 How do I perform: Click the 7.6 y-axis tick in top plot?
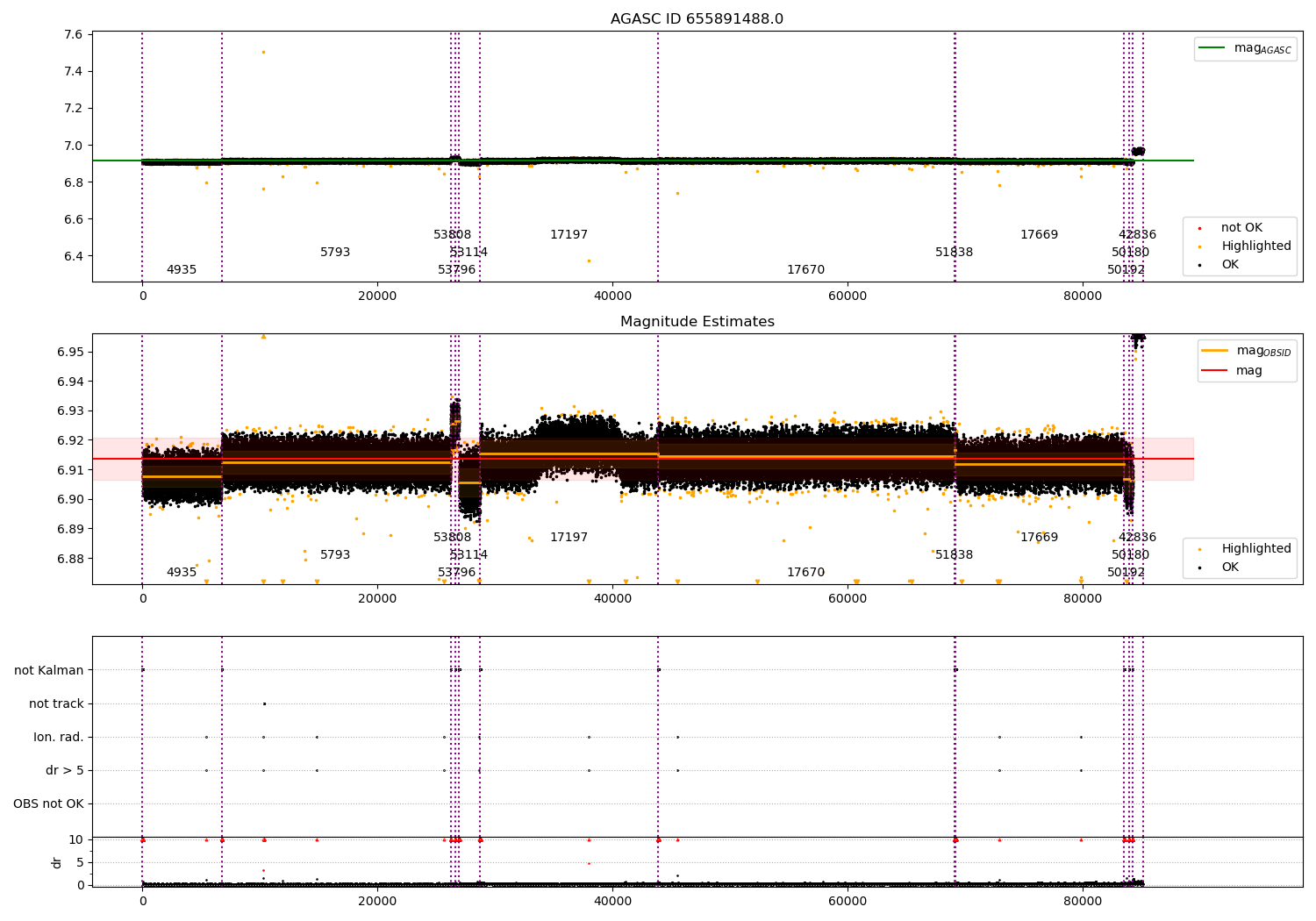(74, 34)
